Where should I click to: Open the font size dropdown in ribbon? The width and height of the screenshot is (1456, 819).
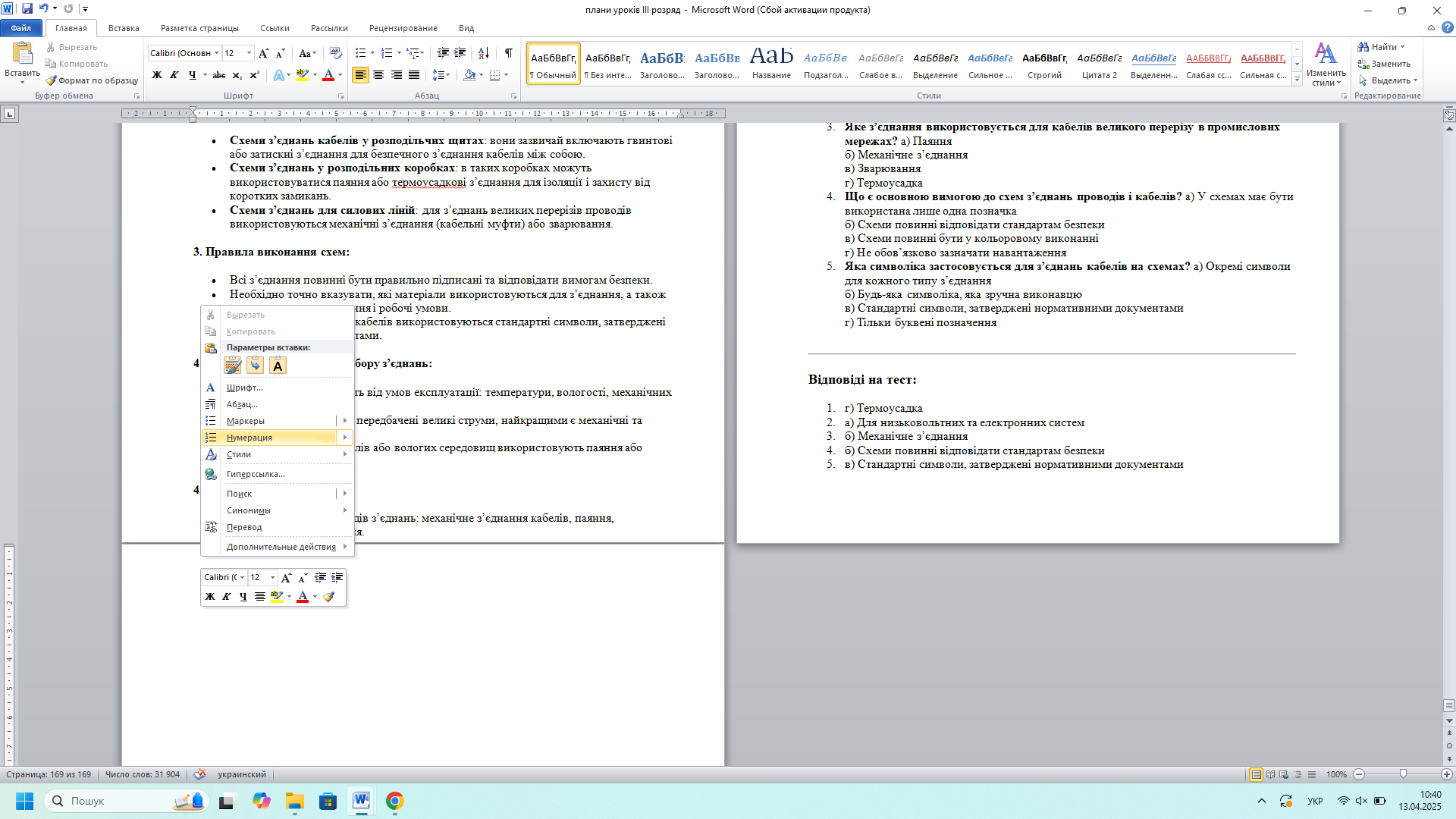(x=249, y=53)
